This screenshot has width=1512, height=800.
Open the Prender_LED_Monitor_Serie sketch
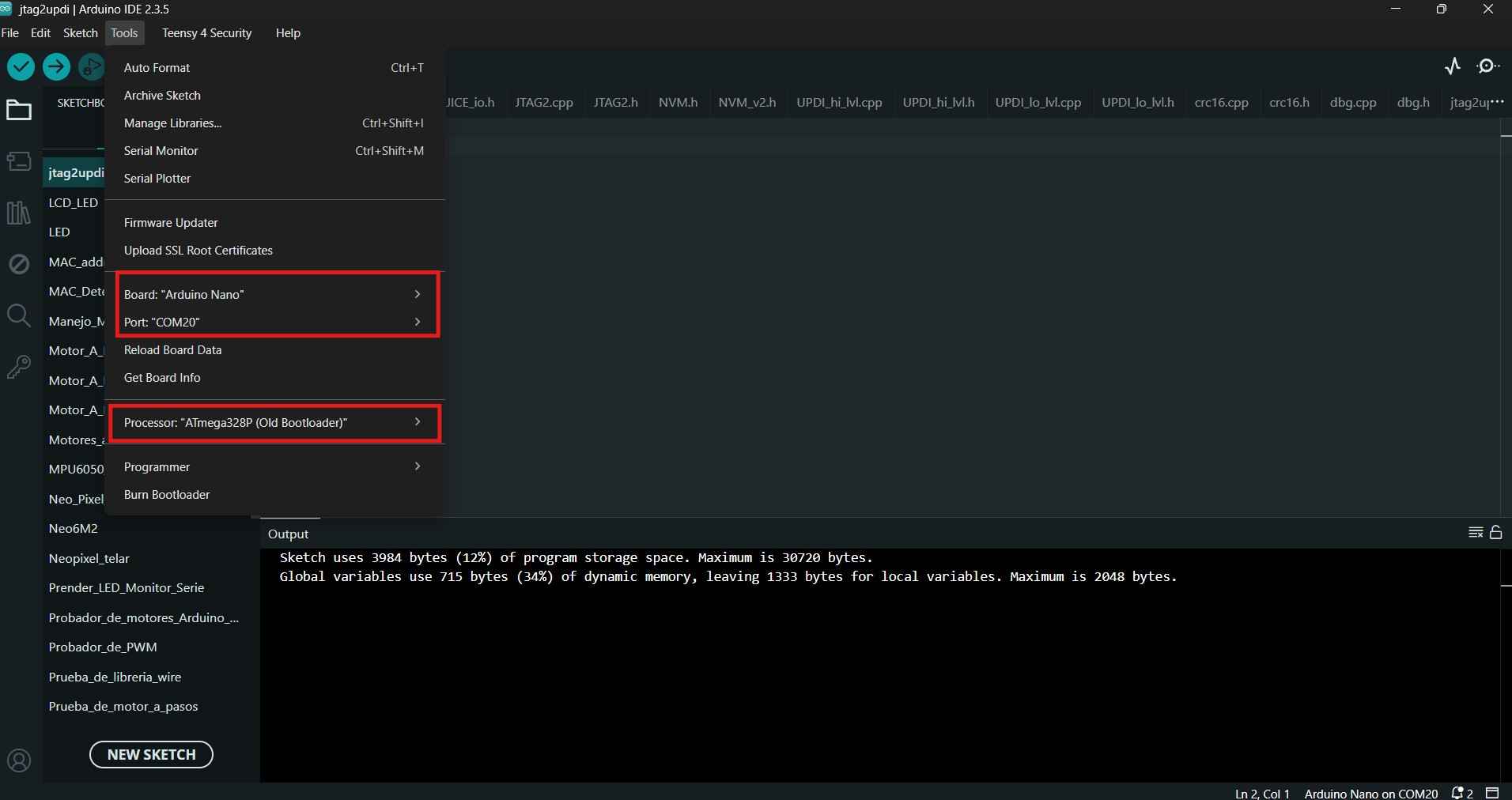tap(150, 588)
